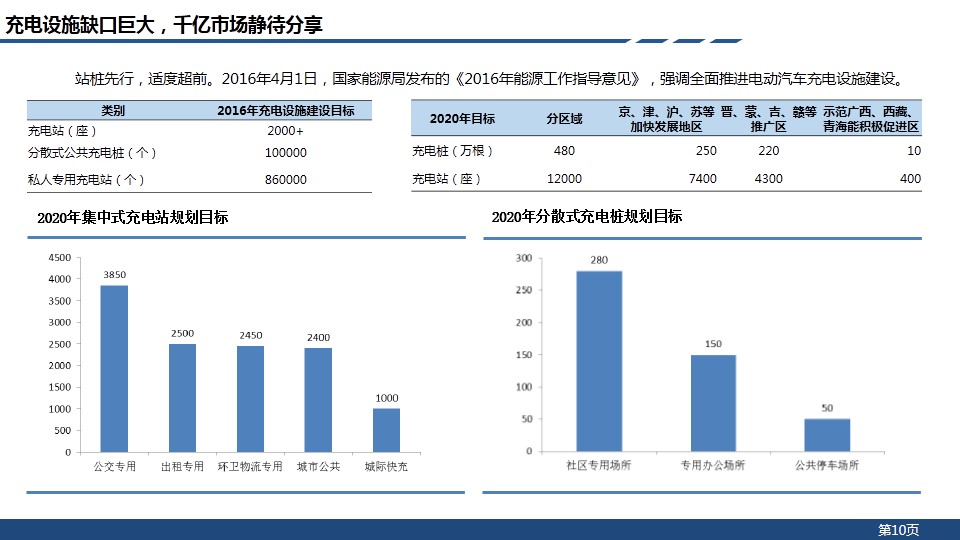Viewport: 960px width, 540px height.
Task: Click the 出租专用 bar
Action: 182,399
